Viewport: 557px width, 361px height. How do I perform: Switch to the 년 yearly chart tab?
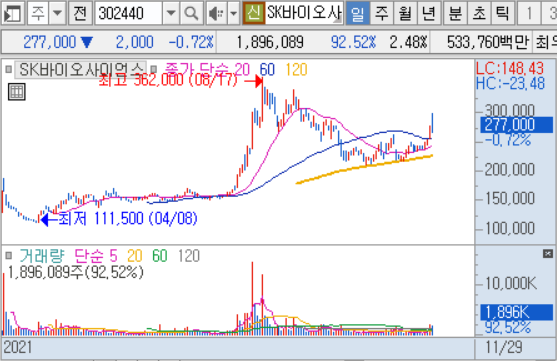coord(429,14)
